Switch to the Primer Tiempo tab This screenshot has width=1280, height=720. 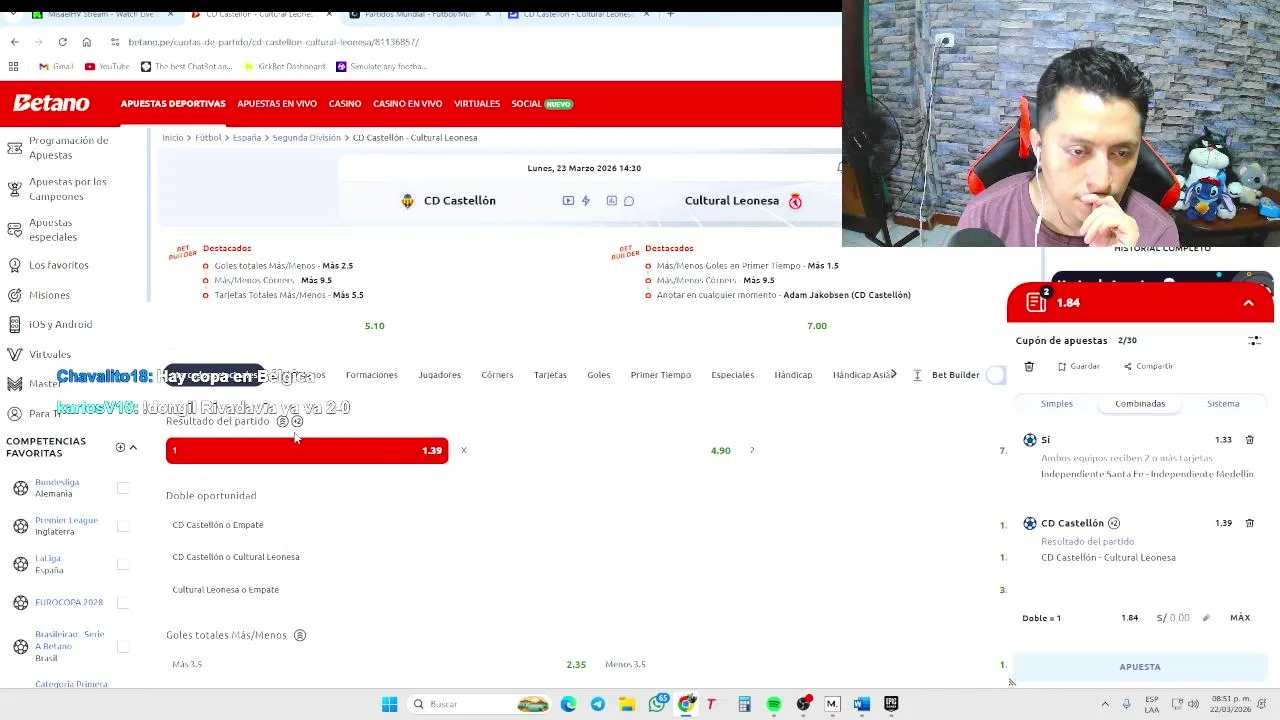click(x=661, y=375)
